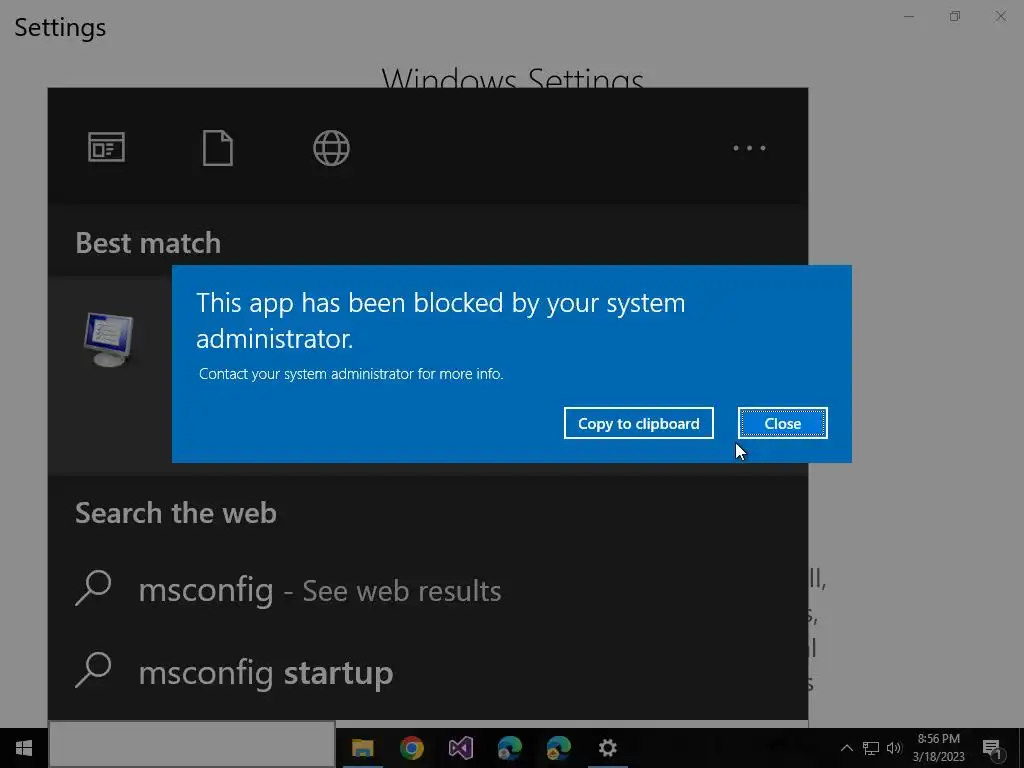Screen dimensions: 1024x768
Task: Open the Action Center notifications icon
Action: pyautogui.click(x=993, y=748)
